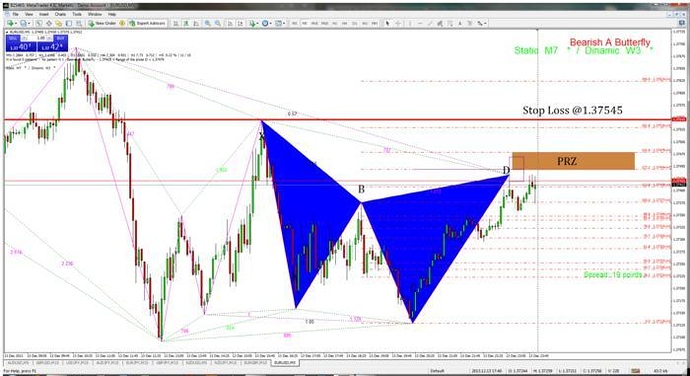Open the View menu
The height and width of the screenshot is (376, 690).
tap(29, 14)
